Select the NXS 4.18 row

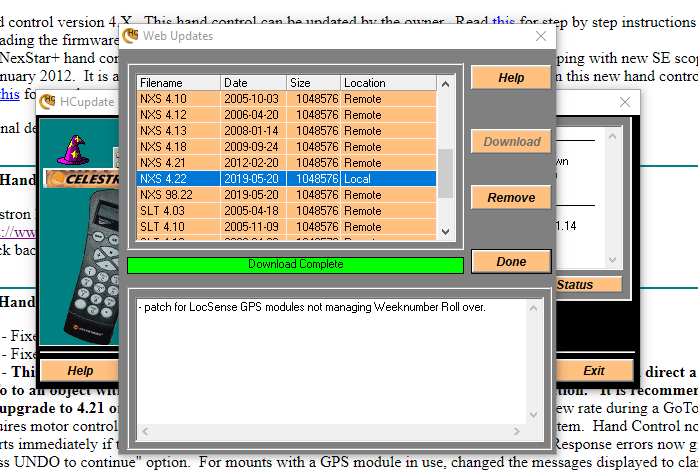[x=286, y=147]
